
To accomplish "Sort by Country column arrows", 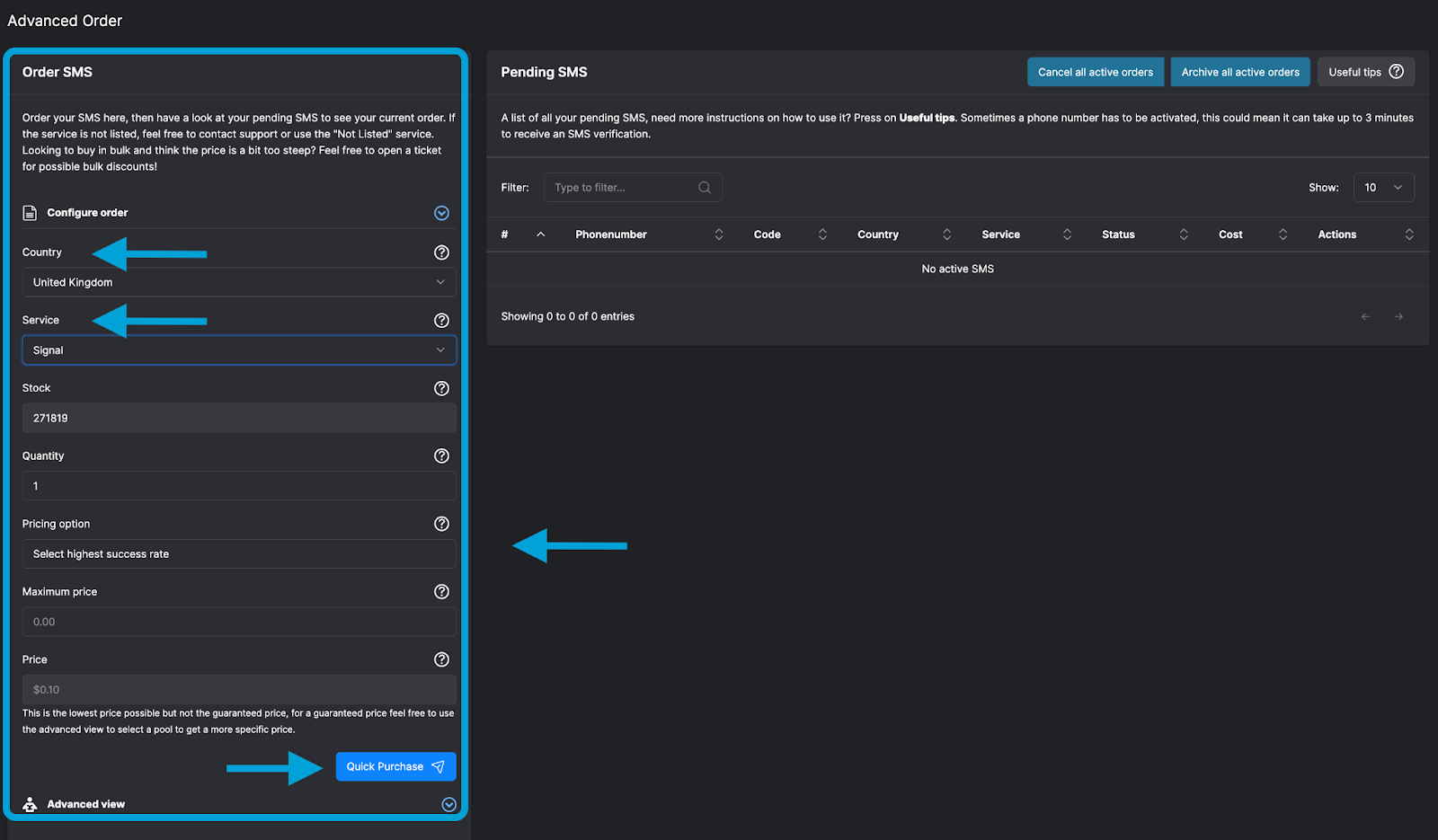I will [946, 234].
